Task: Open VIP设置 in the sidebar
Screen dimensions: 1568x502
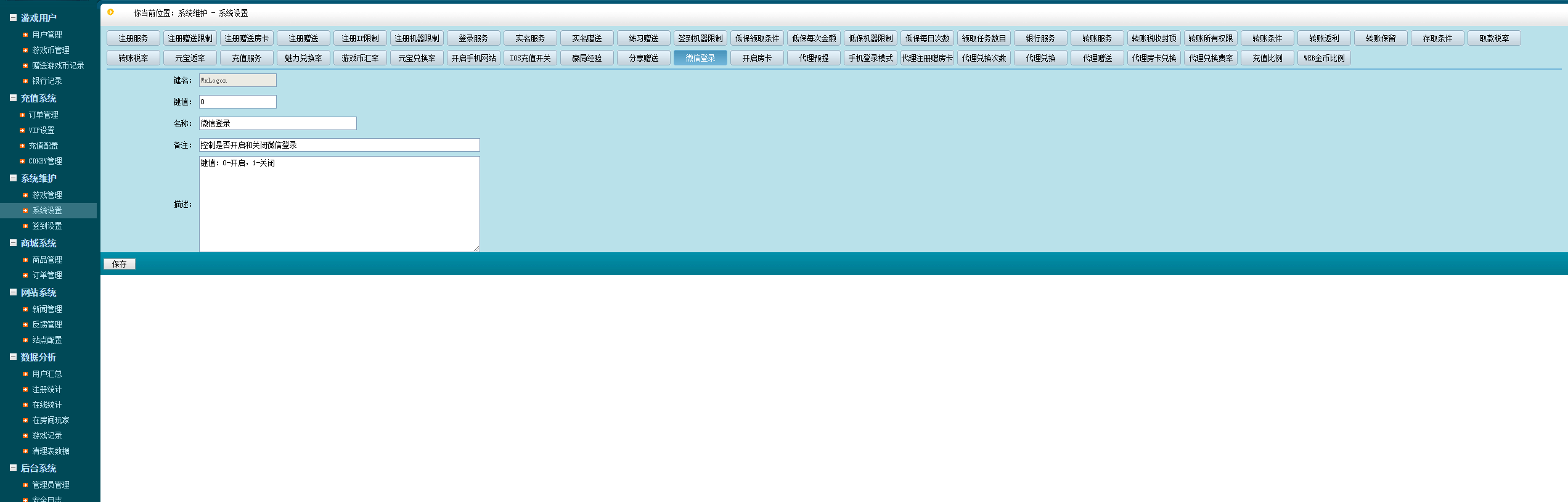Action: tap(41, 131)
